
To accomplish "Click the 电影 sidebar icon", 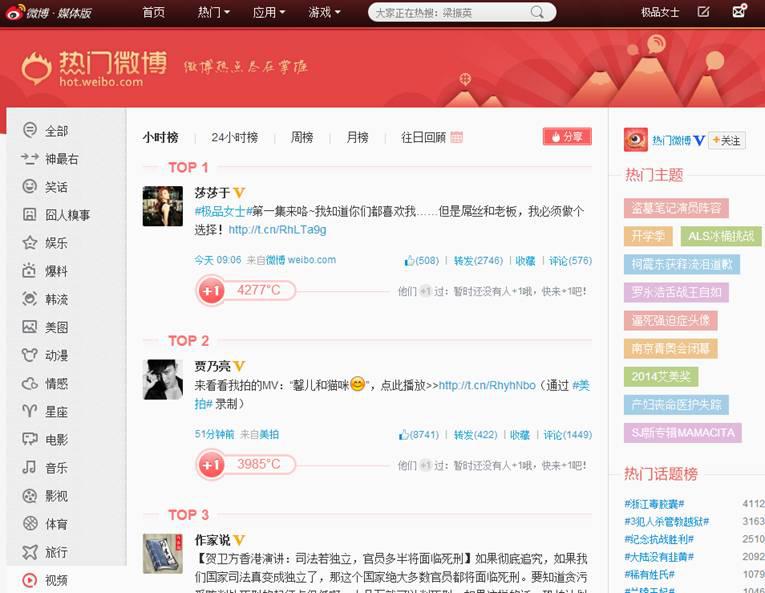I will [x=30, y=439].
